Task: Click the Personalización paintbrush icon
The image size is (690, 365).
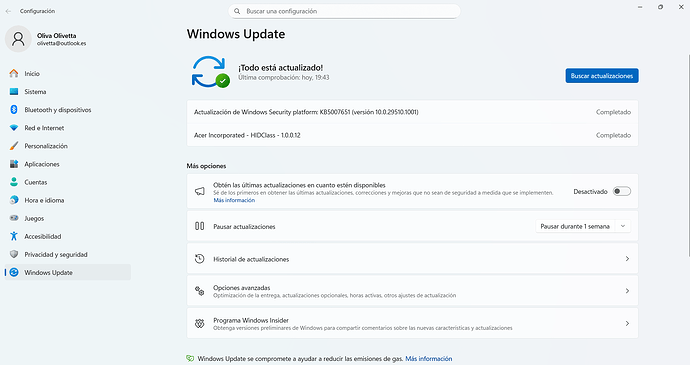Action: point(14,146)
